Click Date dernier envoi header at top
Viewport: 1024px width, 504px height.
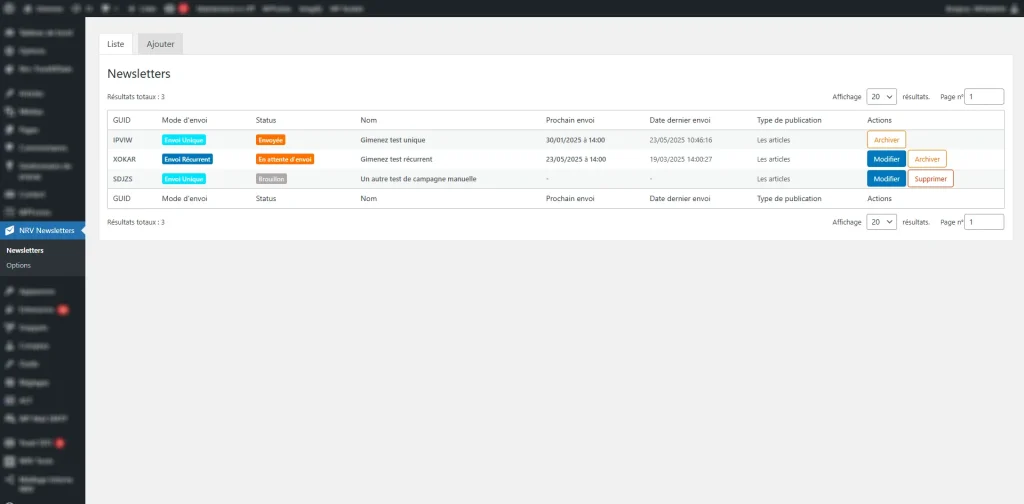coord(680,120)
